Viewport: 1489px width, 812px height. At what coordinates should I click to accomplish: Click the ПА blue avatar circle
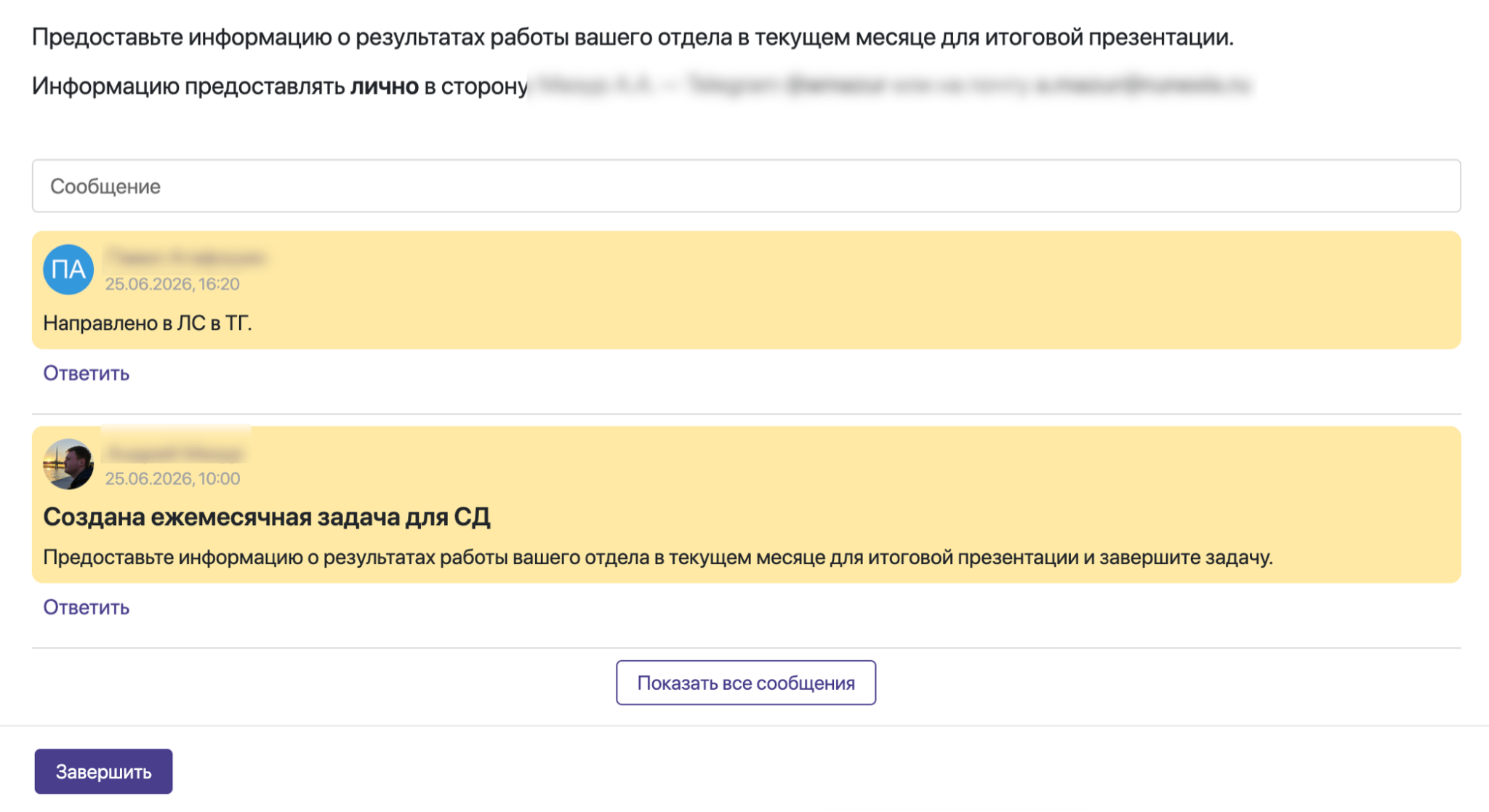(x=68, y=270)
